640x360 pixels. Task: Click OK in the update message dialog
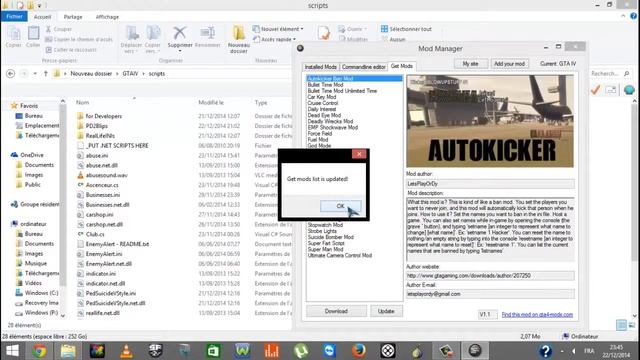340,206
